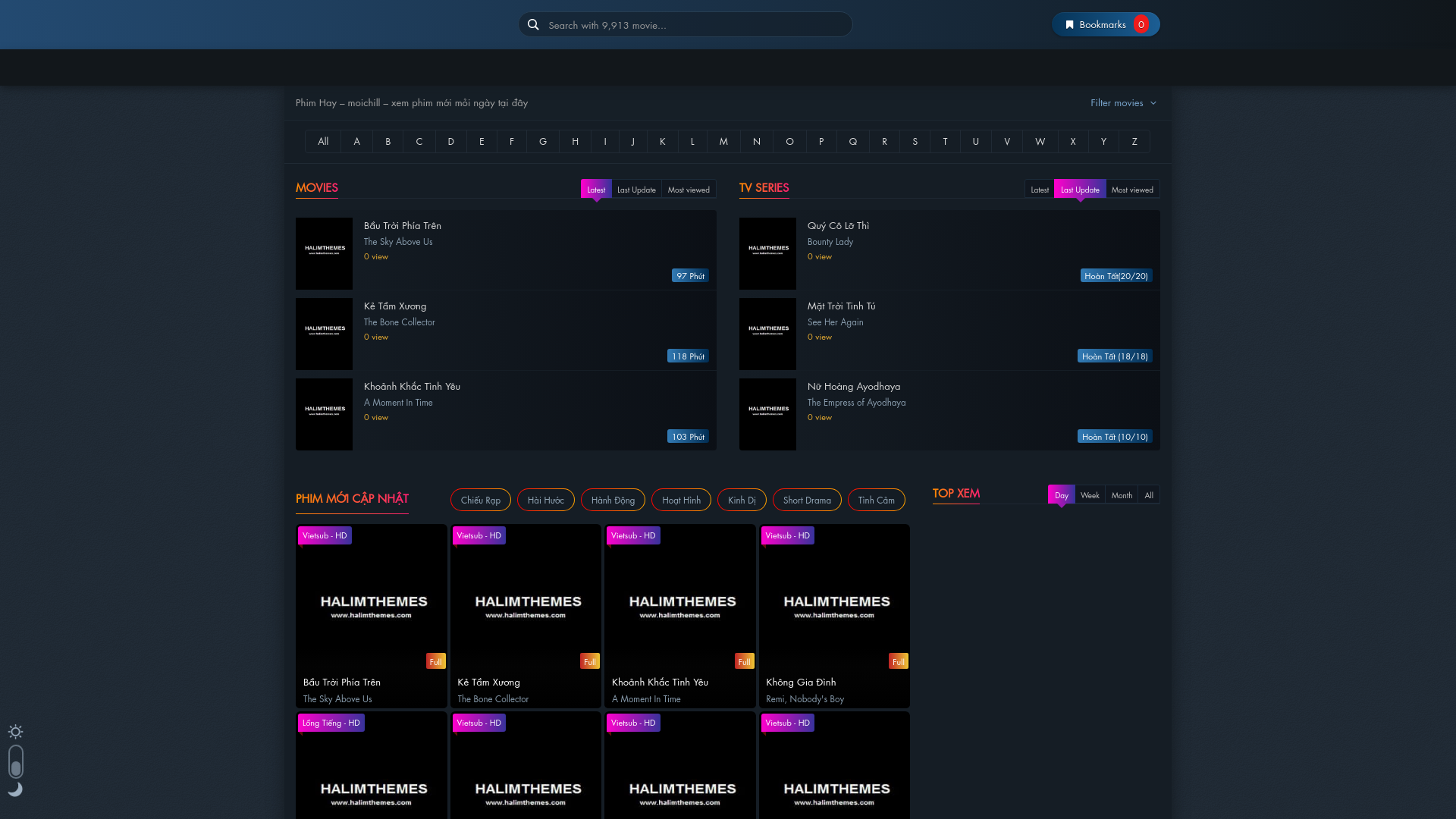Toggle the light/dark theme switch
Image resolution: width=1456 pixels, height=819 pixels.
[x=16, y=761]
